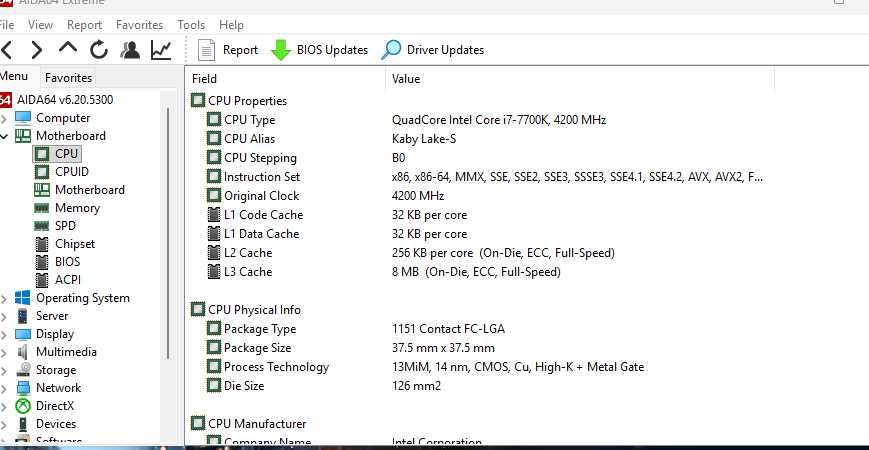The image size is (869, 450).
Task: Expand the Network tree node
Action: click(4, 388)
